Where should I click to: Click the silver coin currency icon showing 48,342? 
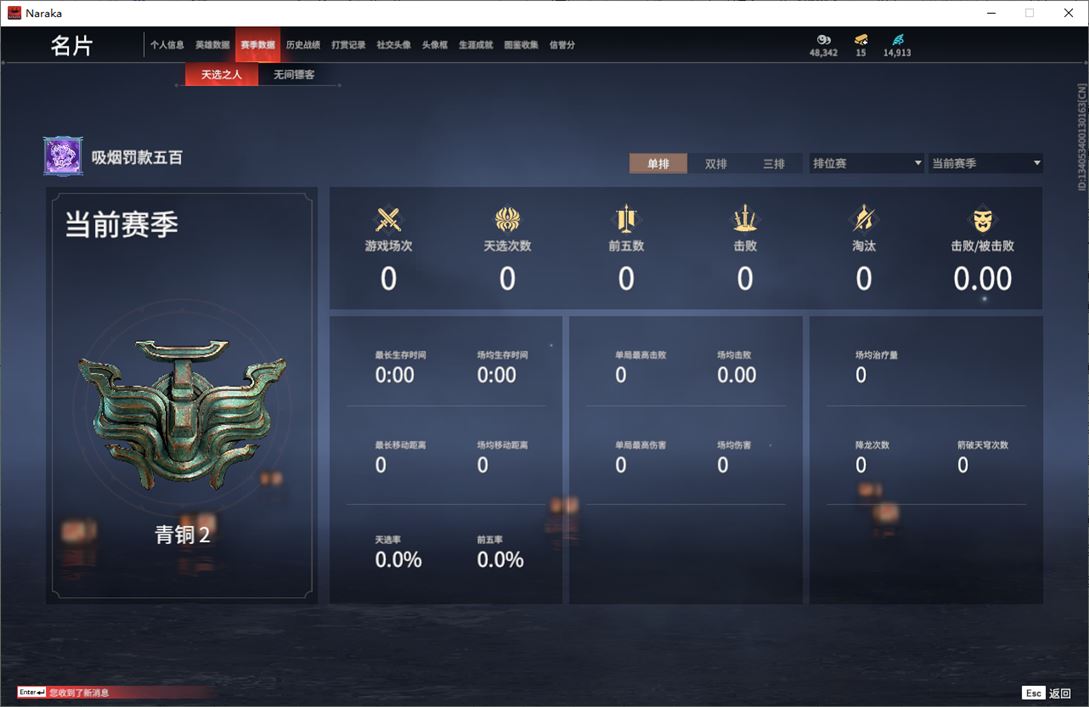pos(823,40)
